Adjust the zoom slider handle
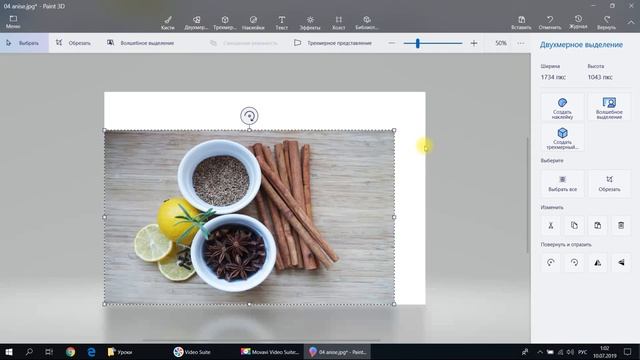Viewport: 640px width, 360px height. coord(418,43)
